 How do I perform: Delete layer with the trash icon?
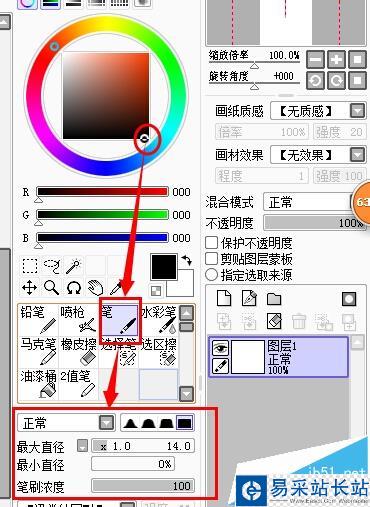(x=299, y=321)
